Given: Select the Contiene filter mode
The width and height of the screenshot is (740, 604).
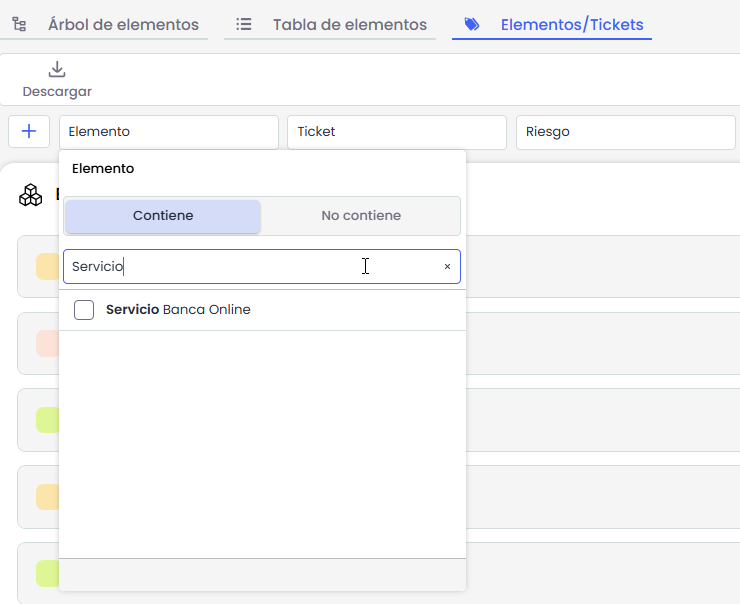Looking at the screenshot, I should (x=163, y=216).
